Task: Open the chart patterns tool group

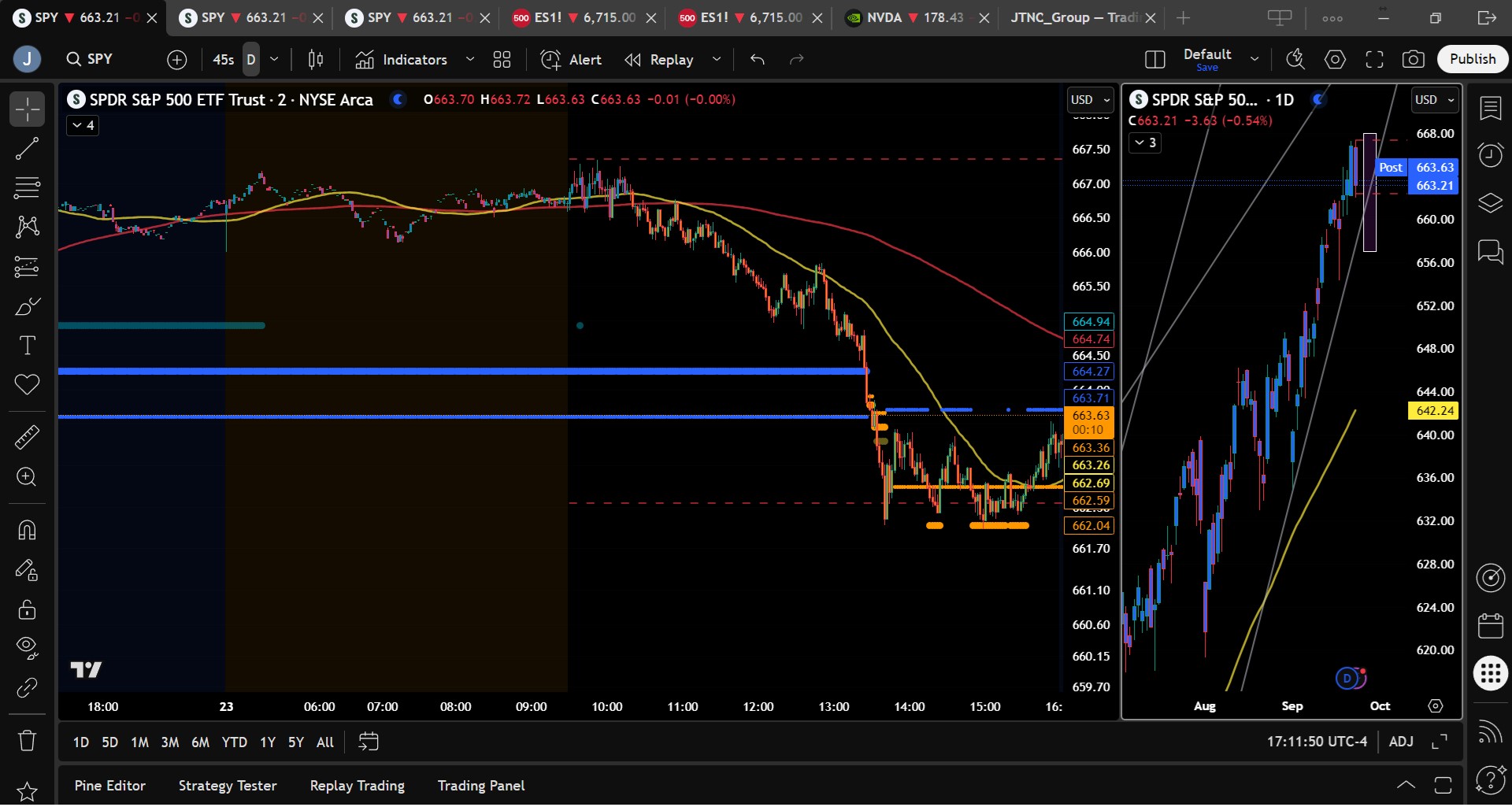Action: (27, 227)
